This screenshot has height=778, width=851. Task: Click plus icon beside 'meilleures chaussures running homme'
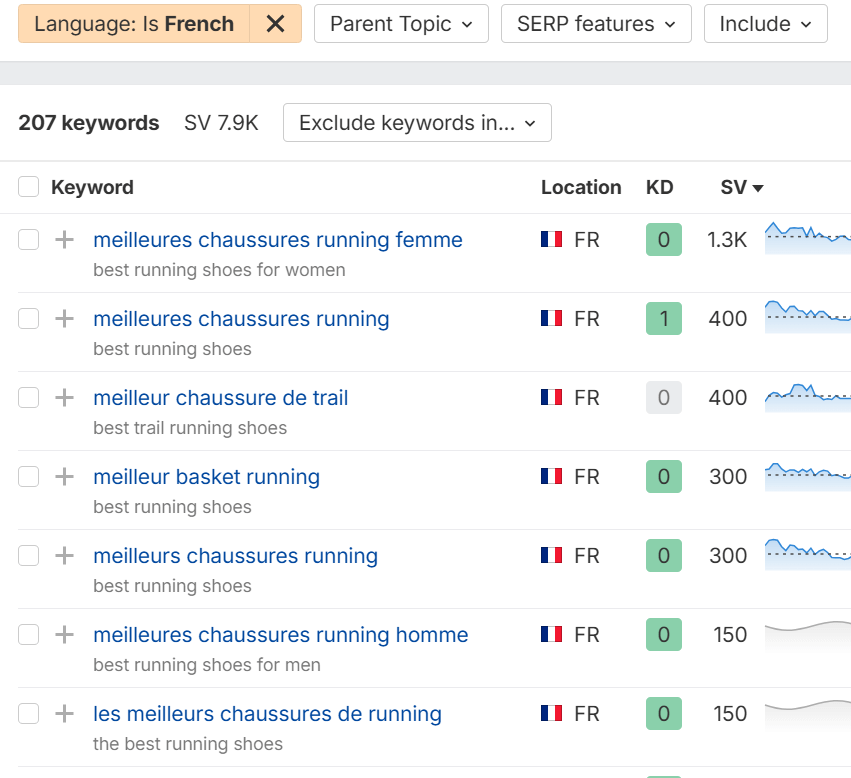(x=64, y=635)
